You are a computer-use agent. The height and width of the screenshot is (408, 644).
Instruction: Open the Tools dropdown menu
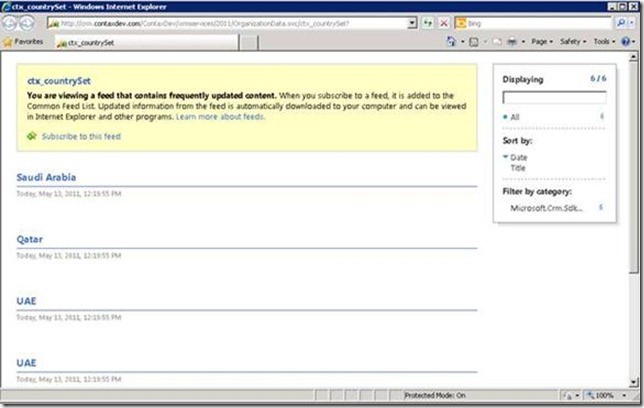coord(604,42)
